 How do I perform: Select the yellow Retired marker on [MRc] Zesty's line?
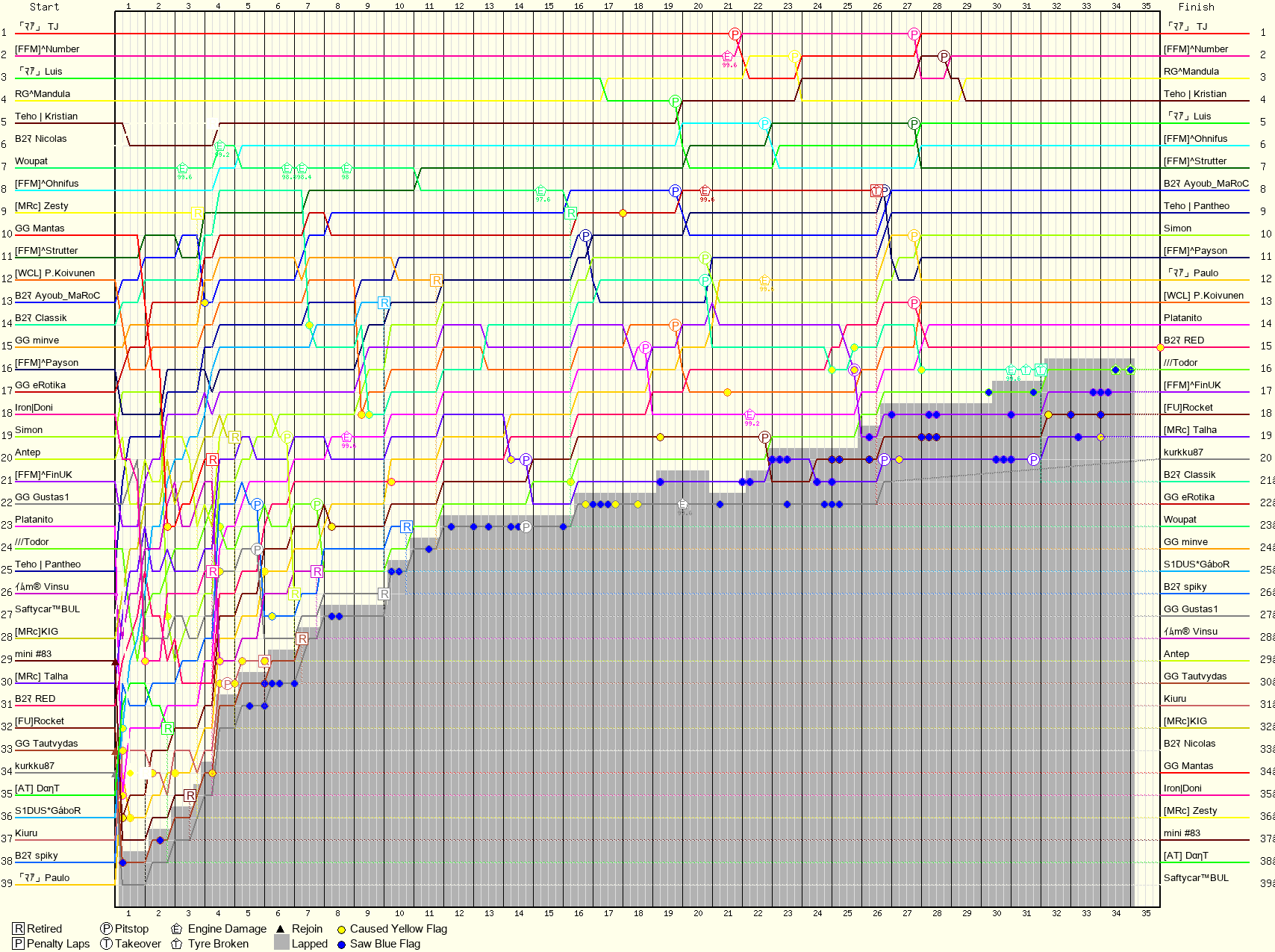pyautogui.click(x=197, y=213)
